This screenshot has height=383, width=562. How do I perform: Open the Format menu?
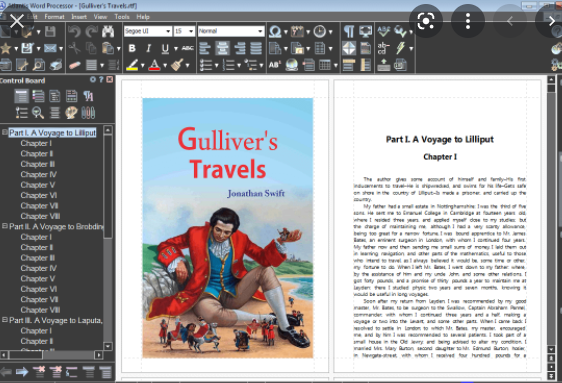coord(54,17)
